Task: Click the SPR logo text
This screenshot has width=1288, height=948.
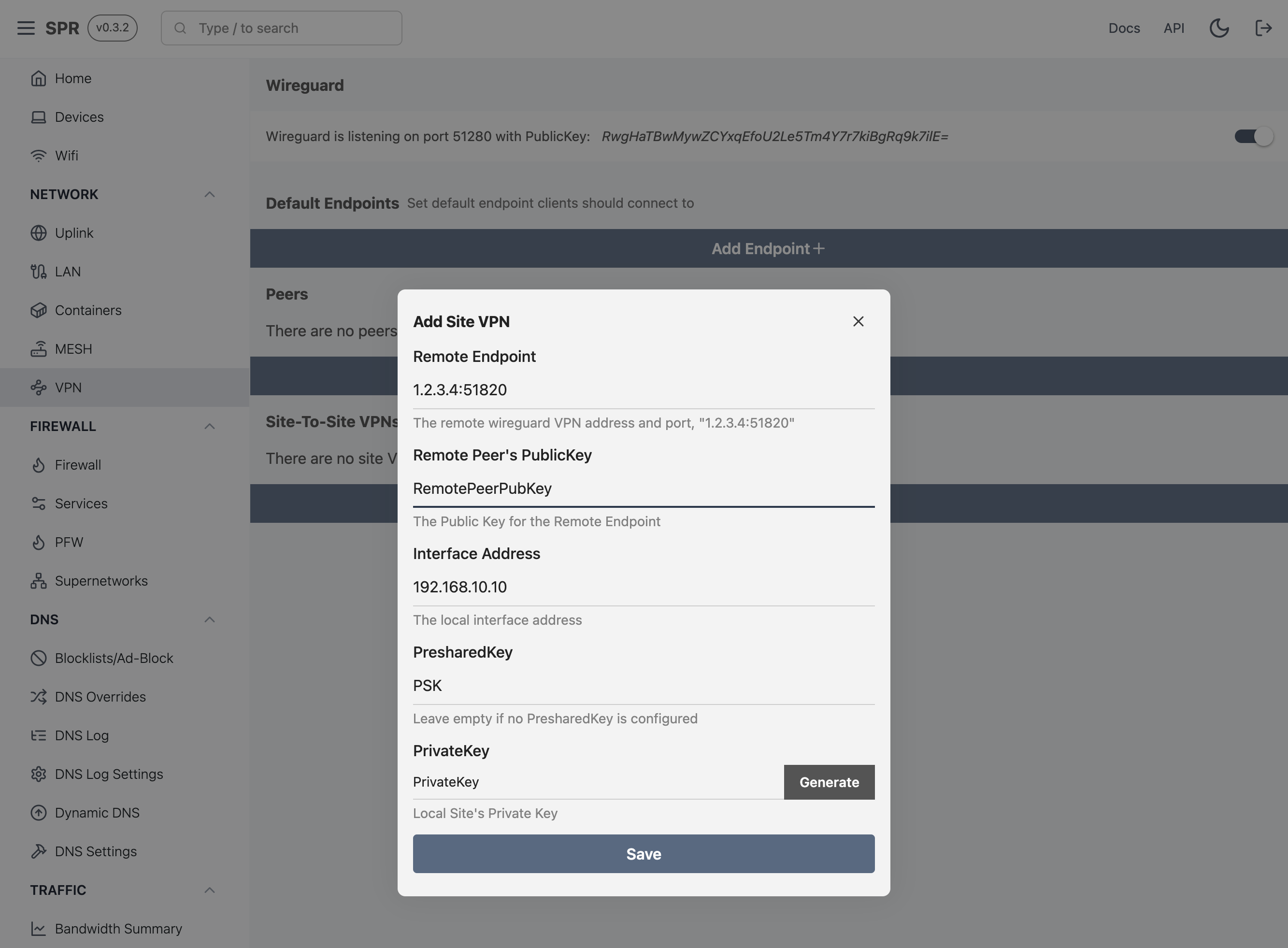Action: point(62,28)
